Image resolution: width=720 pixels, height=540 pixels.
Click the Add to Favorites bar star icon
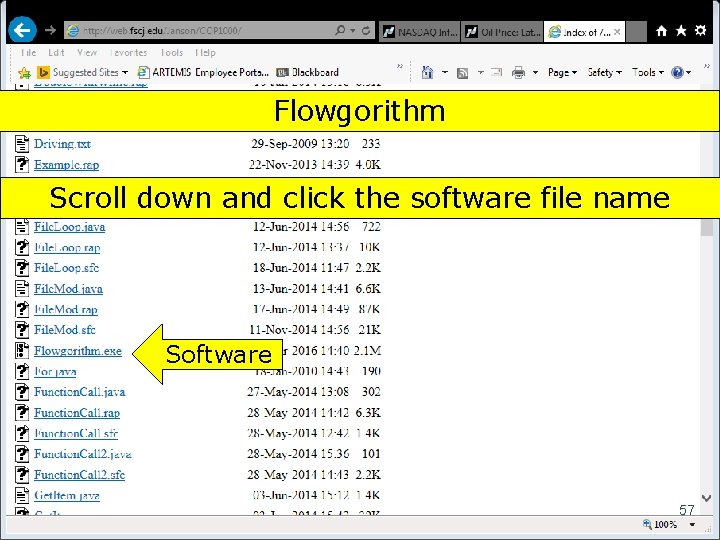point(24,73)
